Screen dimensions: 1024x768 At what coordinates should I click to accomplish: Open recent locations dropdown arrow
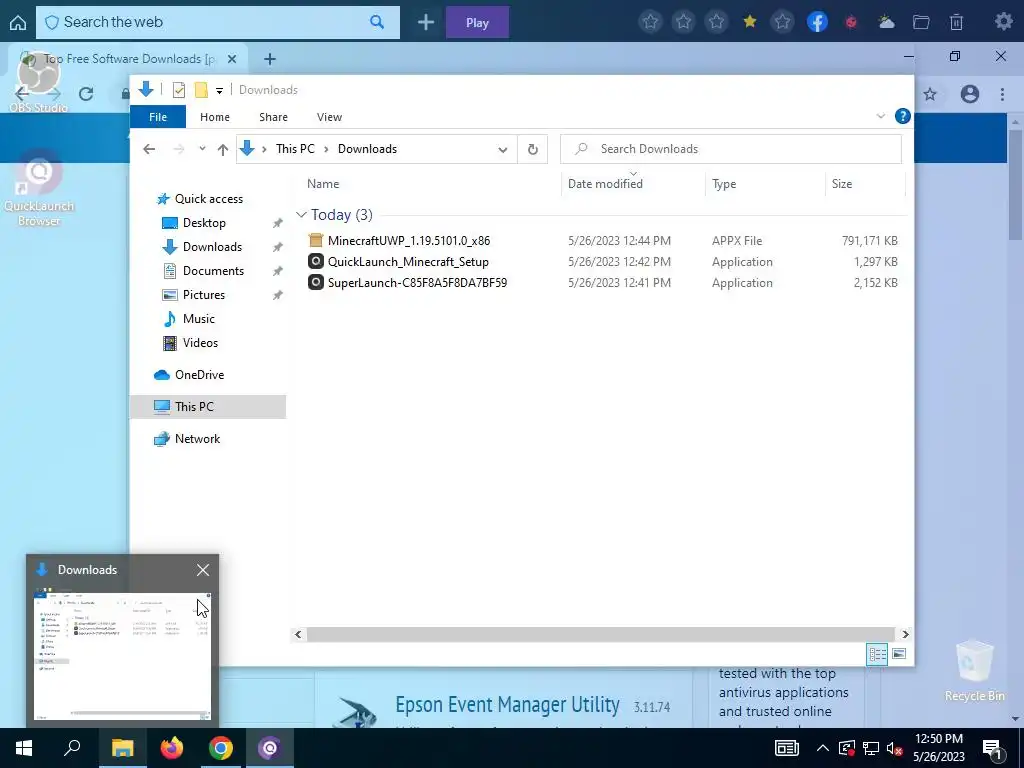coord(202,149)
